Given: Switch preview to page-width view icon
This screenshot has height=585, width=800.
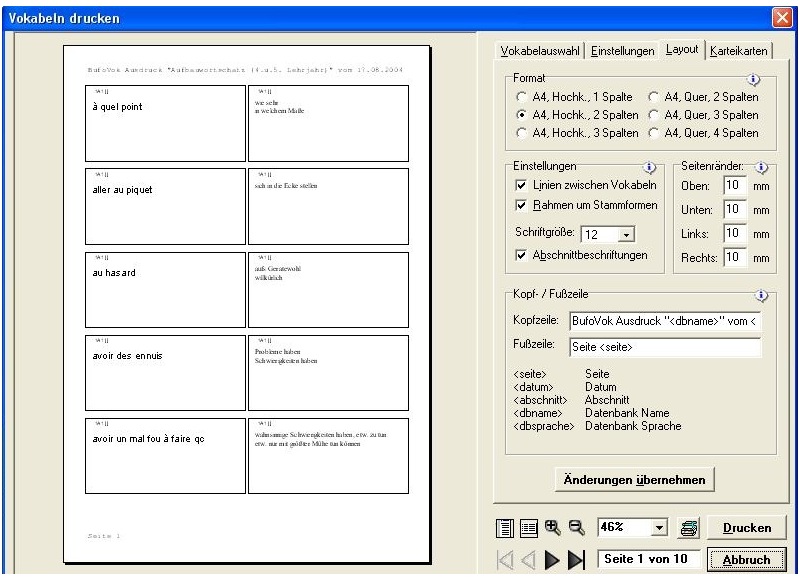Looking at the screenshot, I should pos(529,528).
